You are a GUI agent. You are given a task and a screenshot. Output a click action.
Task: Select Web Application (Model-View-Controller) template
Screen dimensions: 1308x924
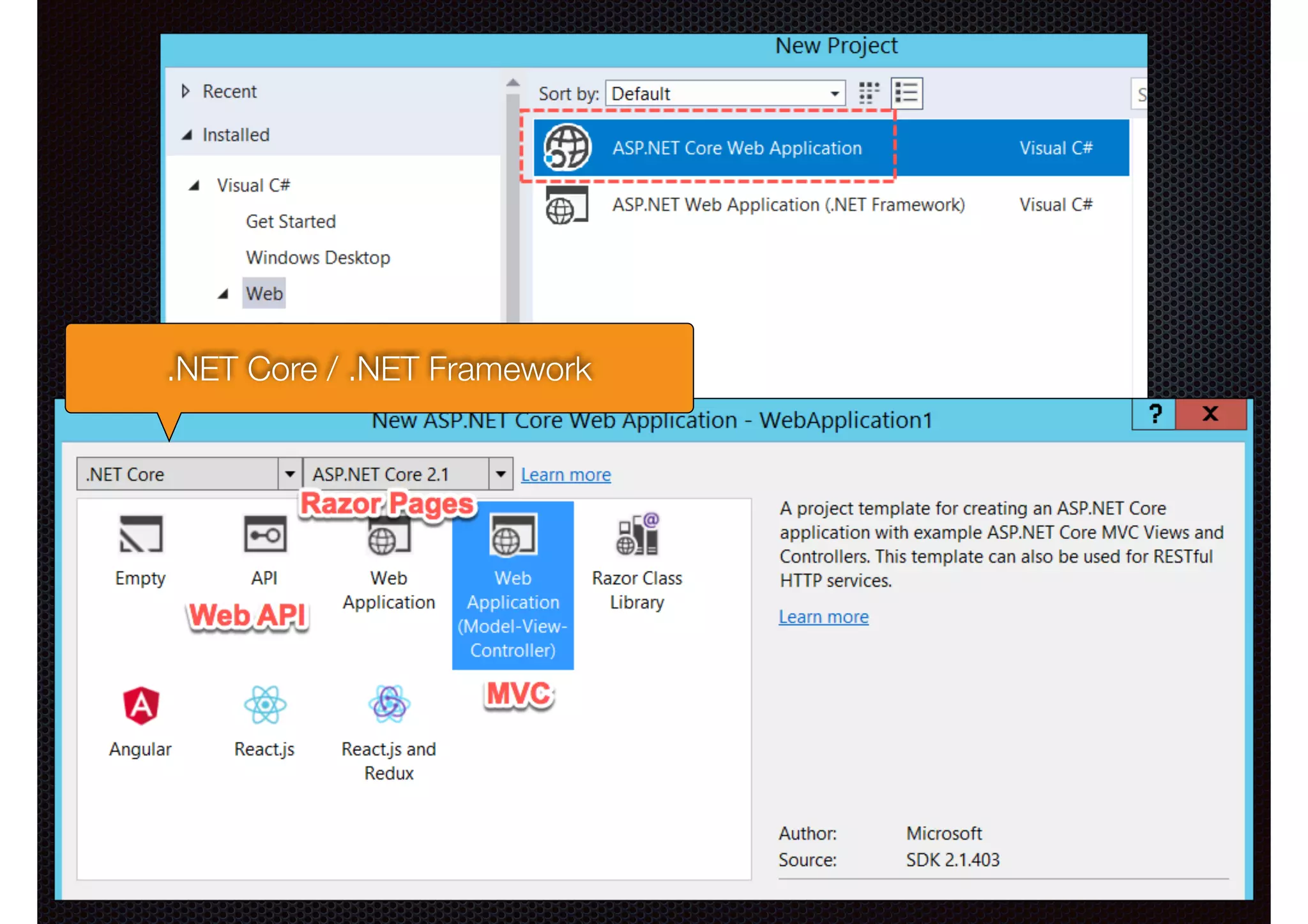[513, 584]
